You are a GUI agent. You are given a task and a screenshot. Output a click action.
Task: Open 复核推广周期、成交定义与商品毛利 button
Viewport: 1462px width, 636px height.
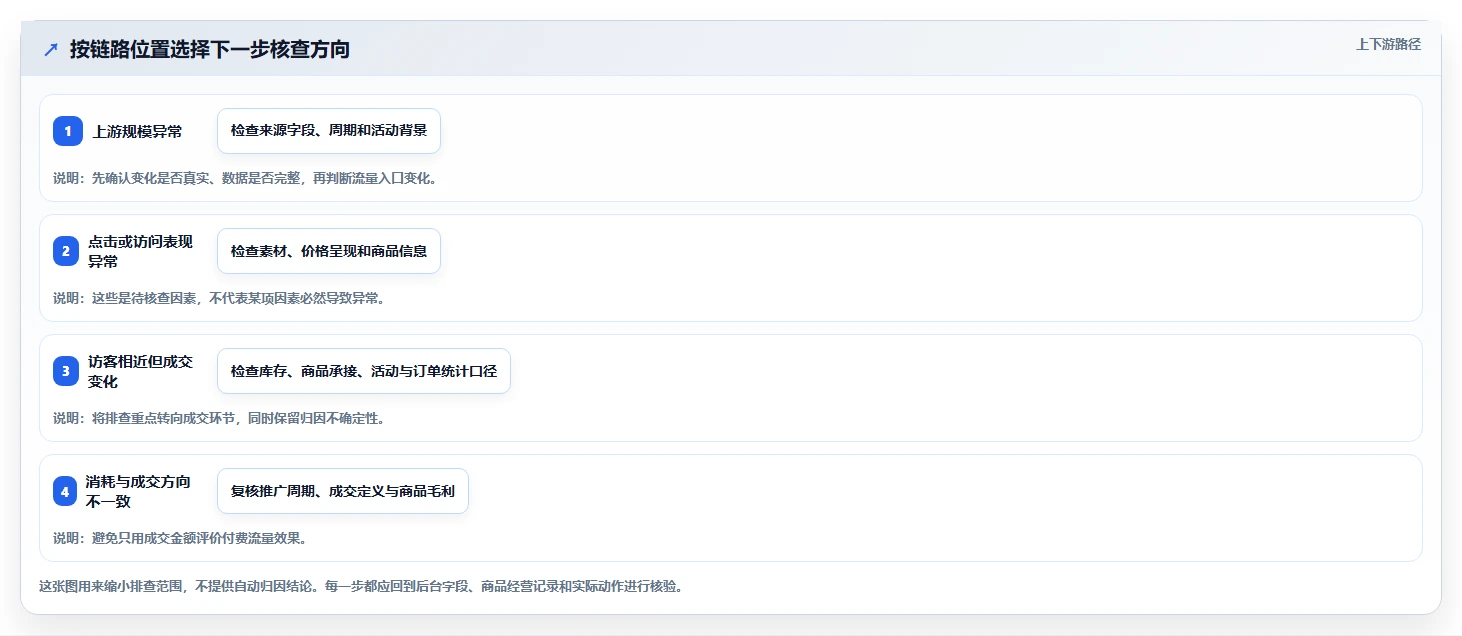pyautogui.click(x=343, y=491)
